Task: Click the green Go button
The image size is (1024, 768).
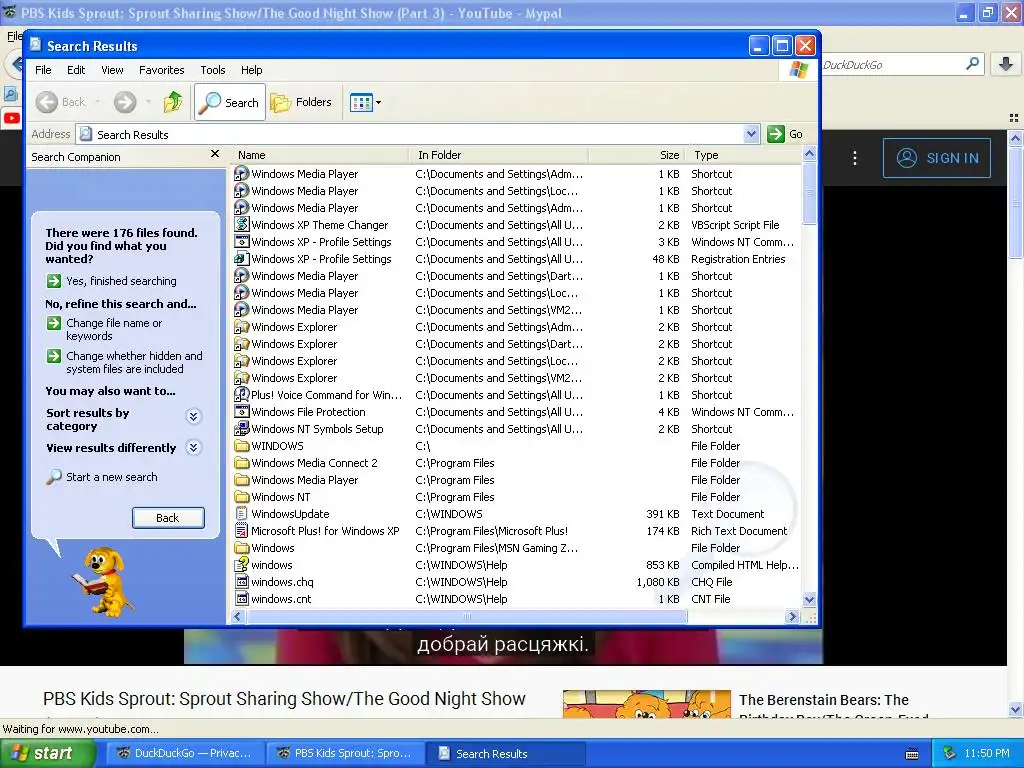Action: 785,134
